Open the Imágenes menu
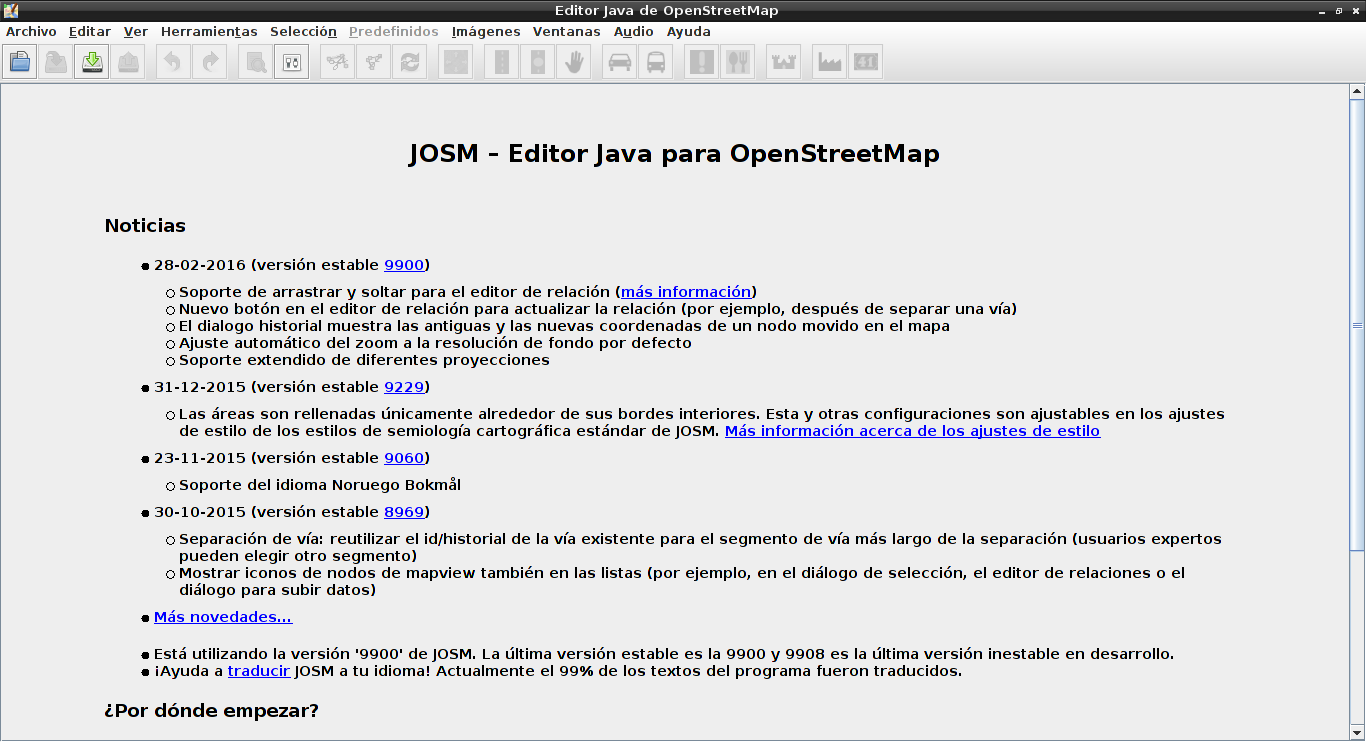 pyautogui.click(x=485, y=31)
